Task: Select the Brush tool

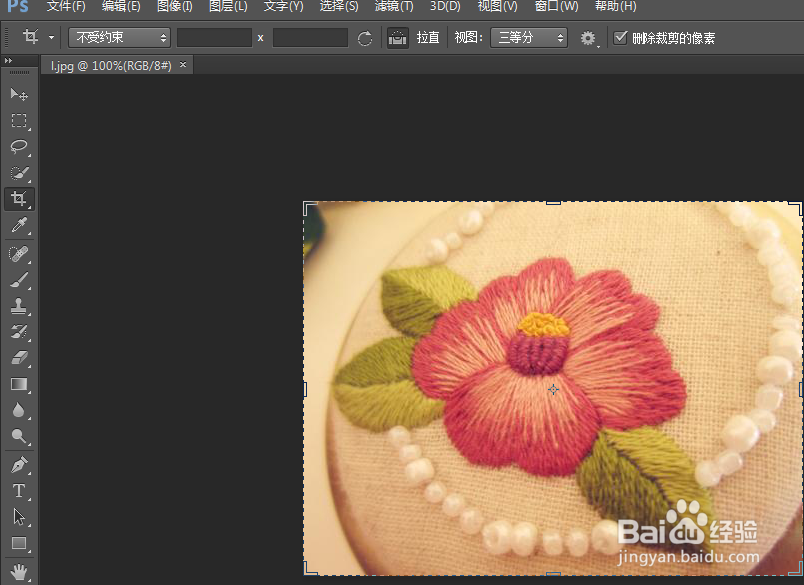Action: coord(19,280)
